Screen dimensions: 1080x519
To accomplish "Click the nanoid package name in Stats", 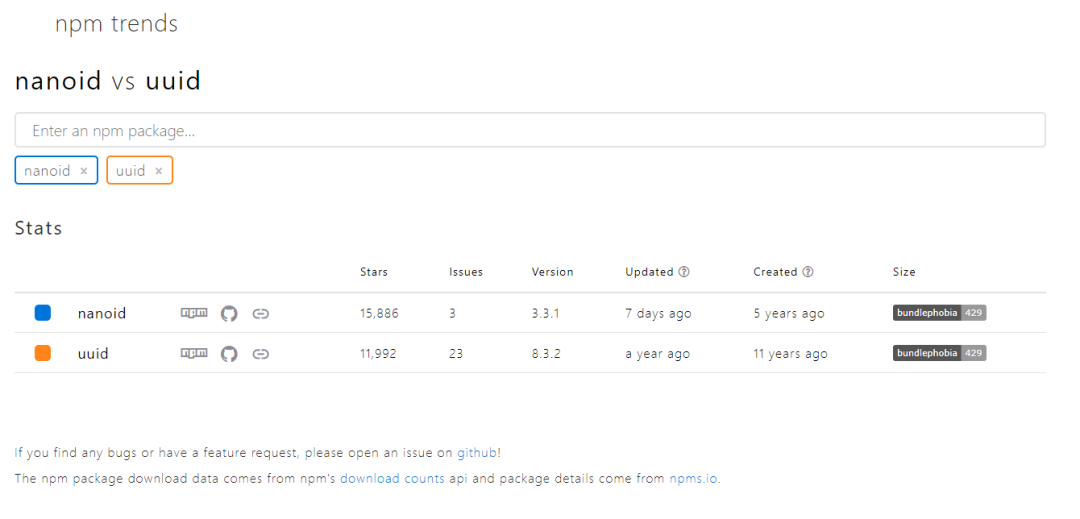I will pos(102,313).
